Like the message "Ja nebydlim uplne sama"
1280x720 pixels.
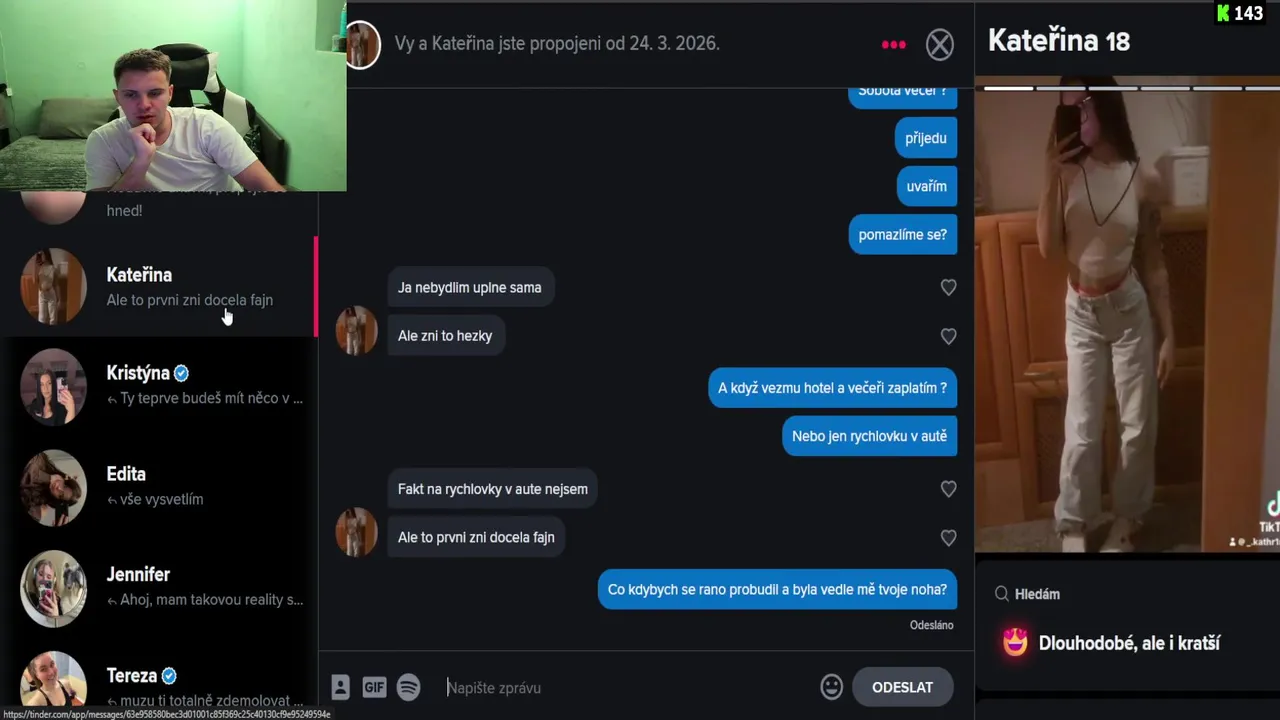tap(948, 288)
